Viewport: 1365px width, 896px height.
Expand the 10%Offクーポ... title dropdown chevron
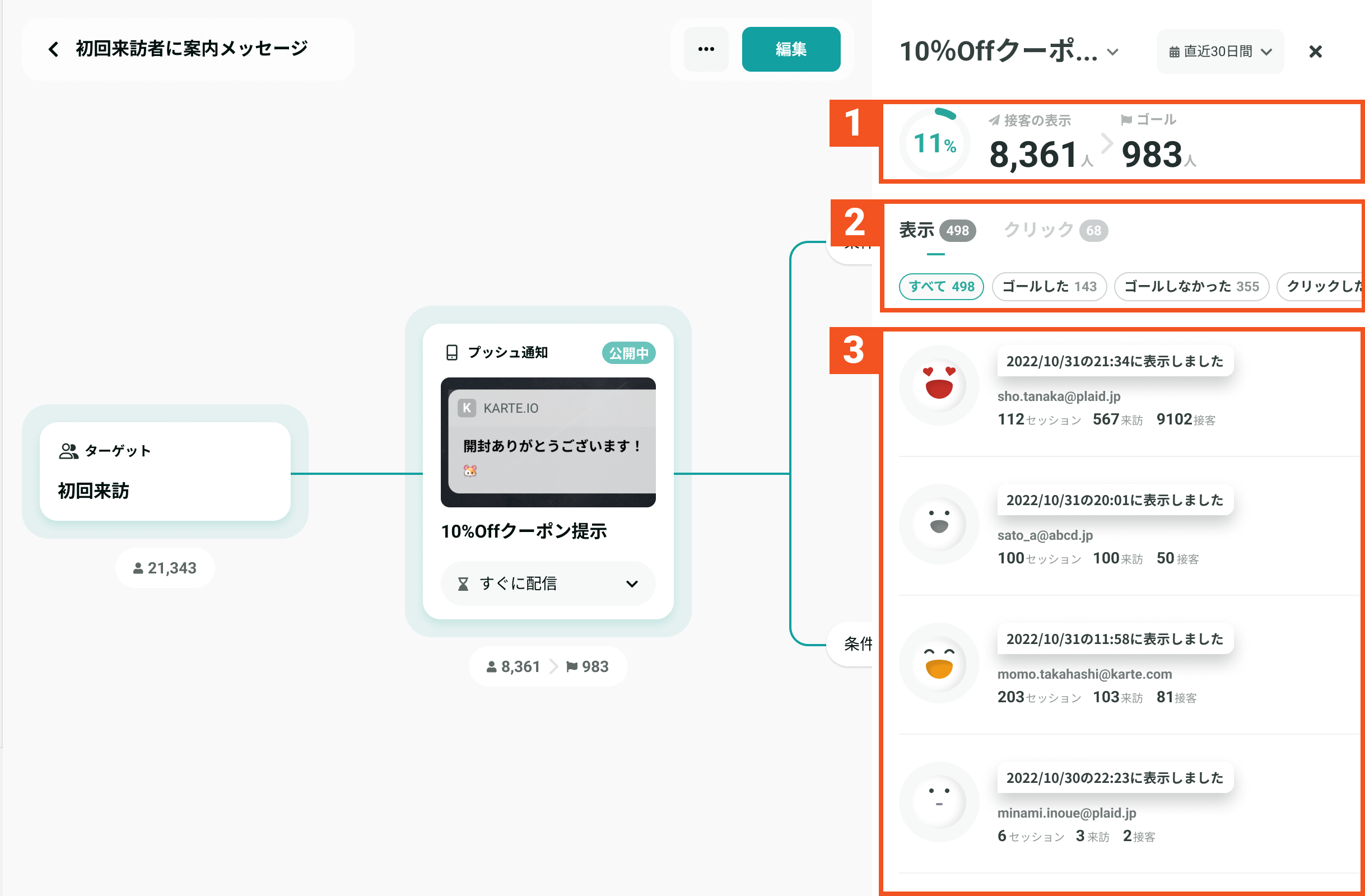tap(1112, 52)
